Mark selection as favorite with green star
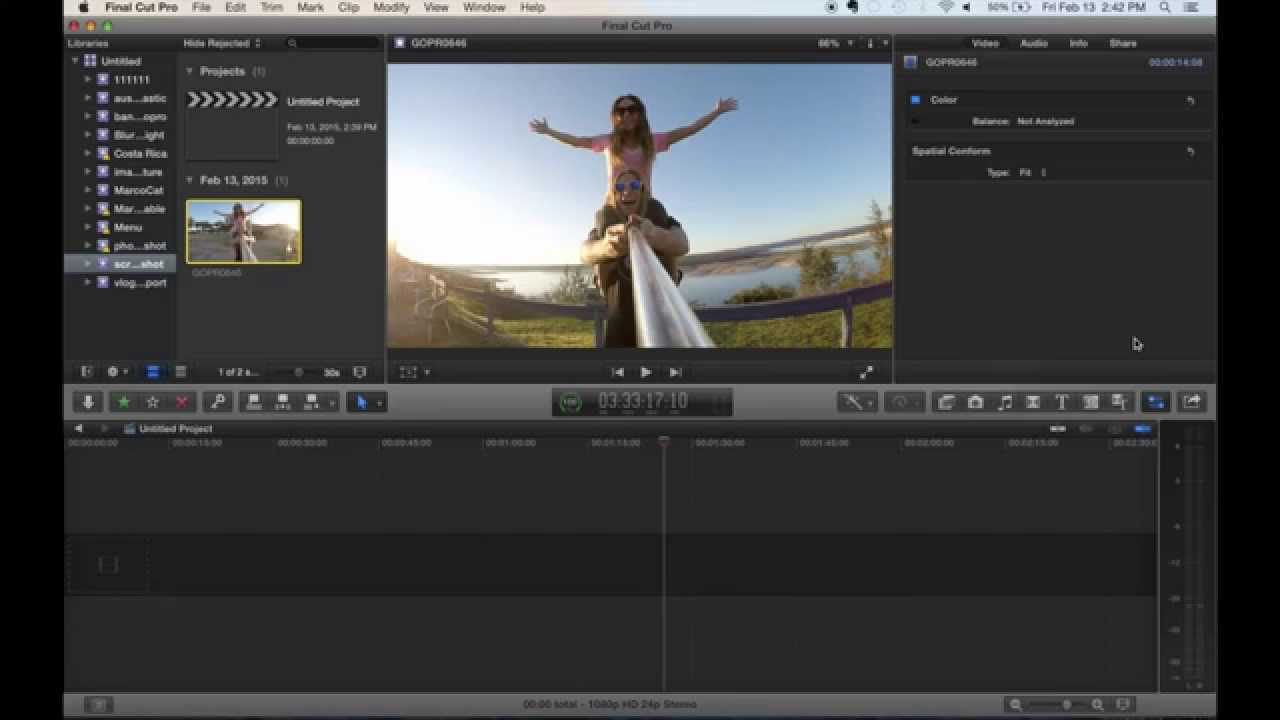Viewport: 1280px width, 720px height. click(123, 402)
